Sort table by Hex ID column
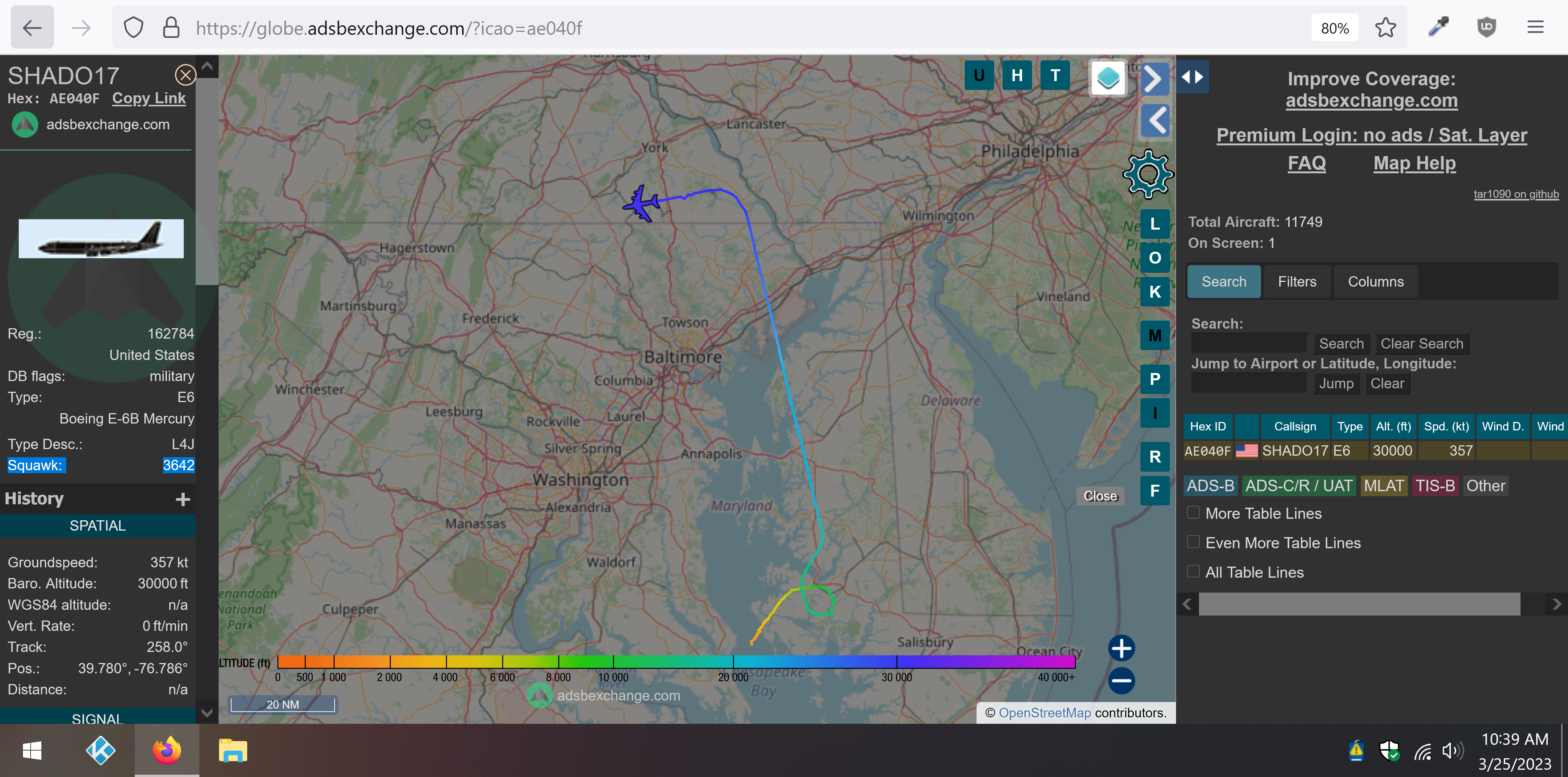The height and width of the screenshot is (777, 1568). tap(1208, 427)
